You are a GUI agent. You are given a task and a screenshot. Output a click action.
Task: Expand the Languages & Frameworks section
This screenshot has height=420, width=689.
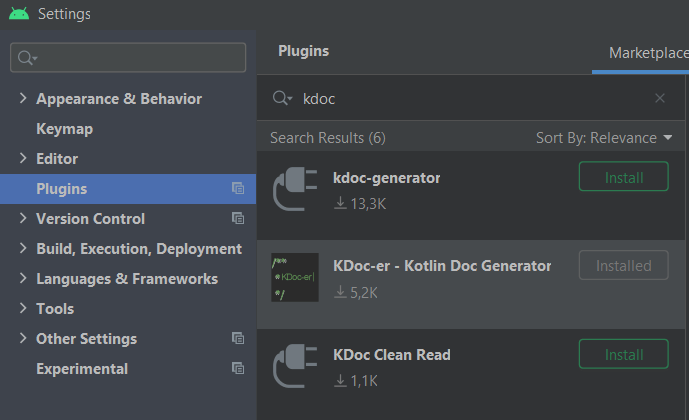[x=23, y=278]
